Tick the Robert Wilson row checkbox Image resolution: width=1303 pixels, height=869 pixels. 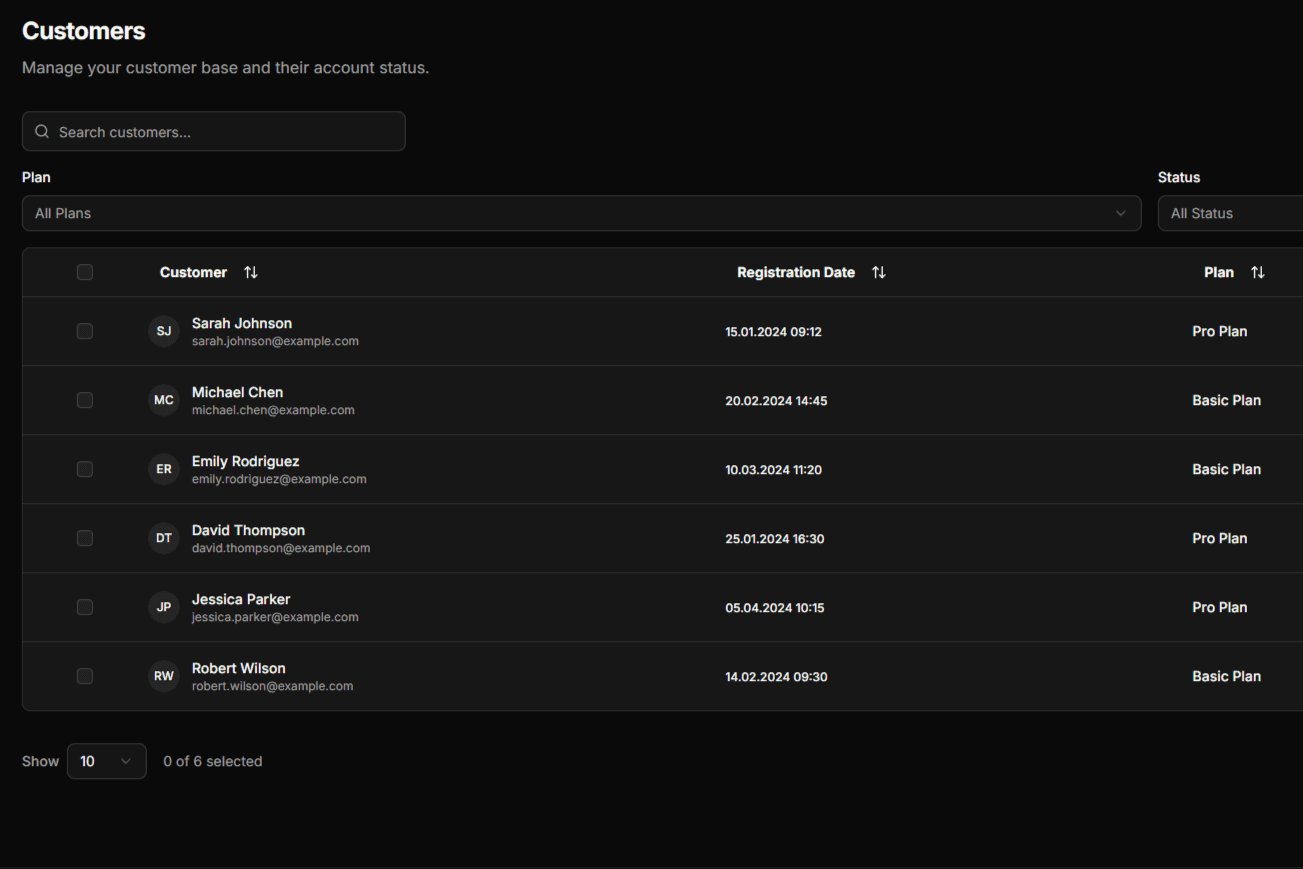(85, 676)
